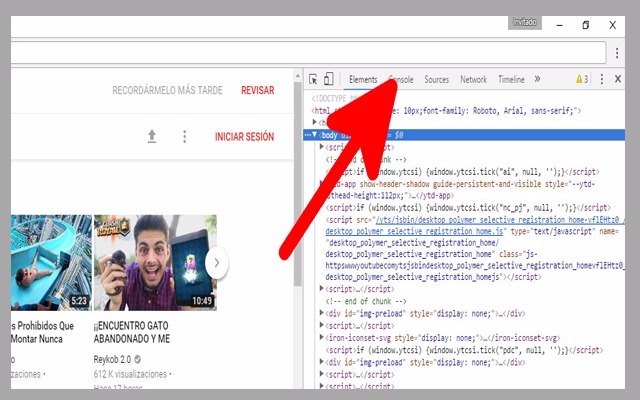
Task: Toggle the device toolbar icon
Action: click(328, 79)
